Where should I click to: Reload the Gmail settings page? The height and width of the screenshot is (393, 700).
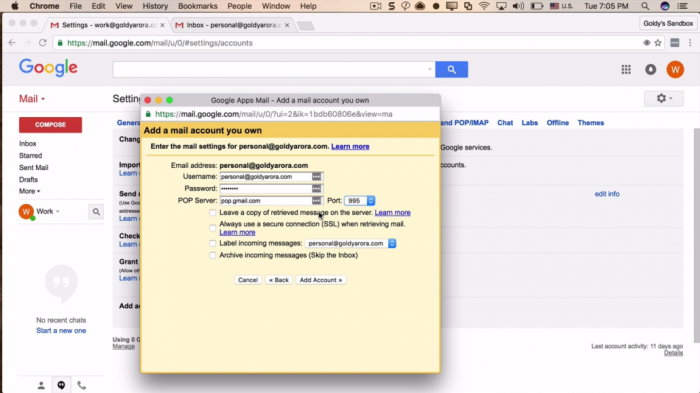(42, 43)
